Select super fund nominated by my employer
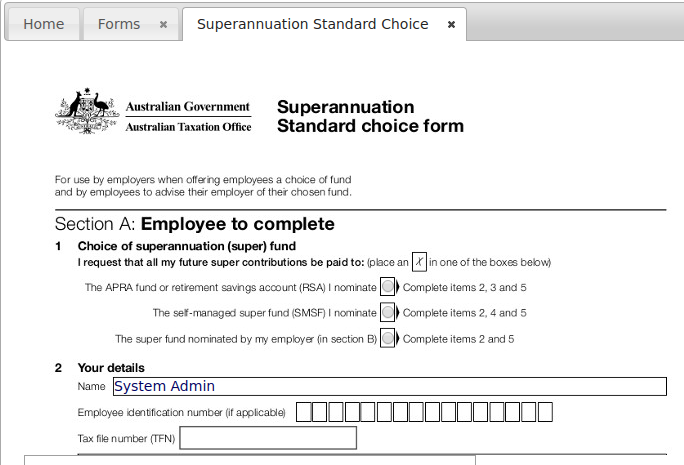The image size is (684, 465). [x=387, y=338]
